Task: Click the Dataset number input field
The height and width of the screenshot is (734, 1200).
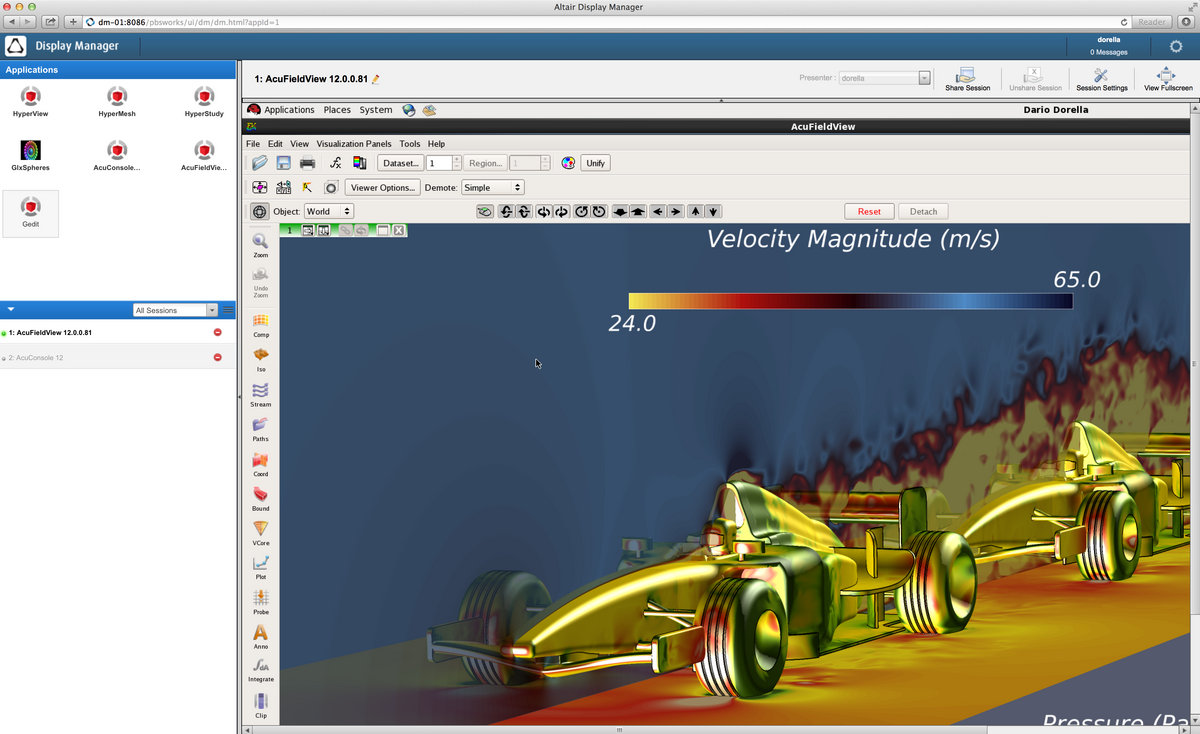Action: (438, 163)
